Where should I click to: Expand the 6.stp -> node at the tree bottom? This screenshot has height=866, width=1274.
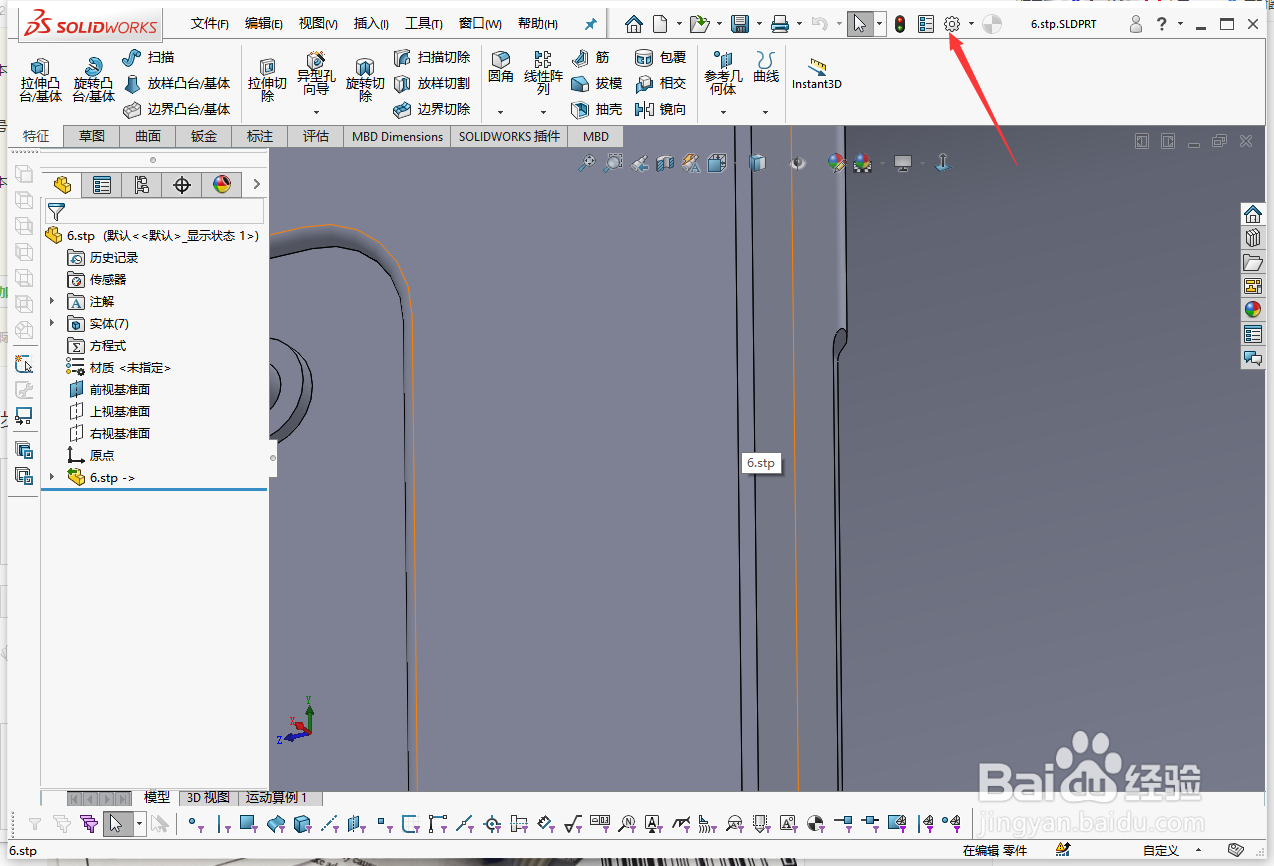pos(52,477)
